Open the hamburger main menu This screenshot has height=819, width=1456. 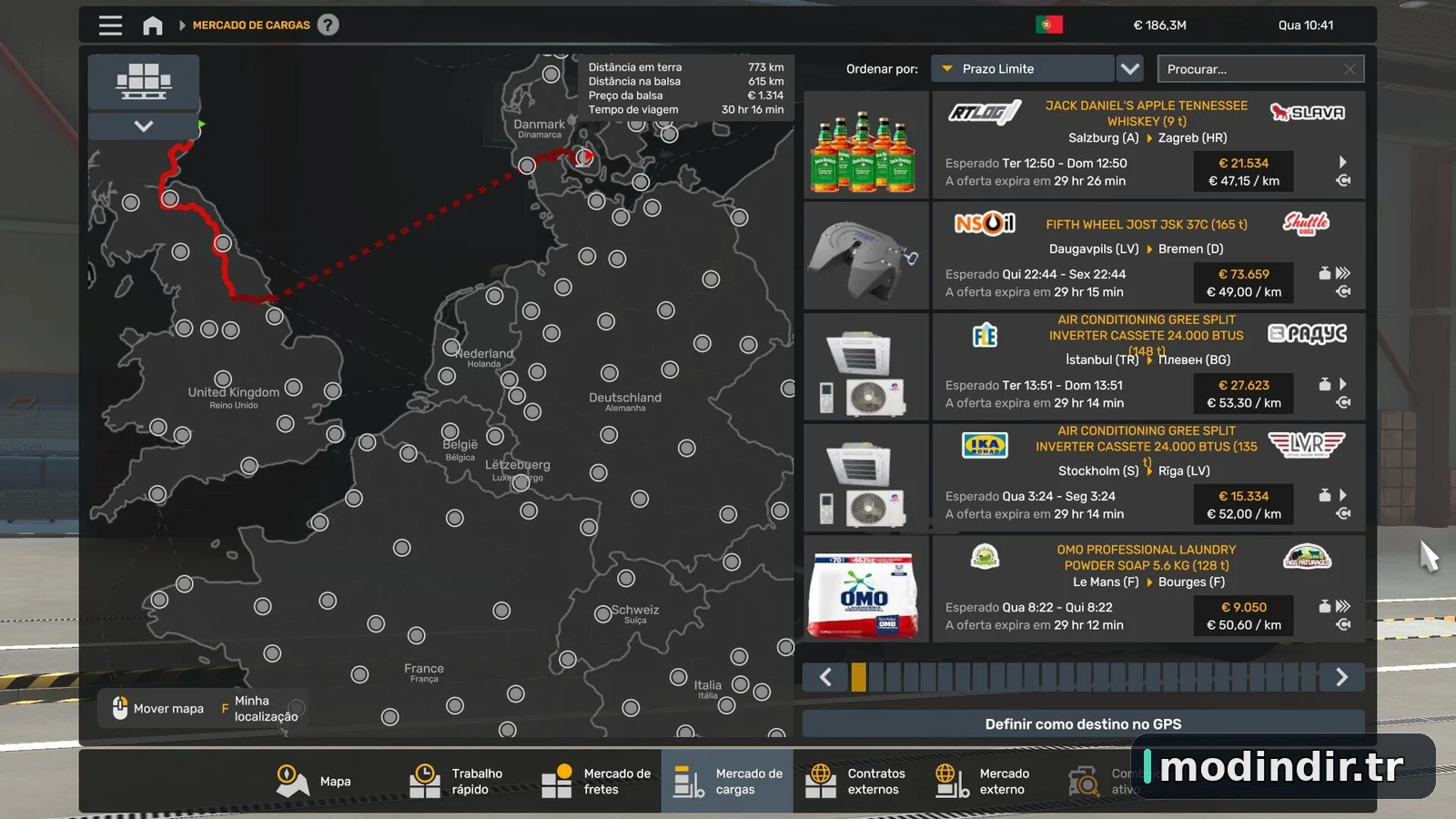click(x=110, y=25)
